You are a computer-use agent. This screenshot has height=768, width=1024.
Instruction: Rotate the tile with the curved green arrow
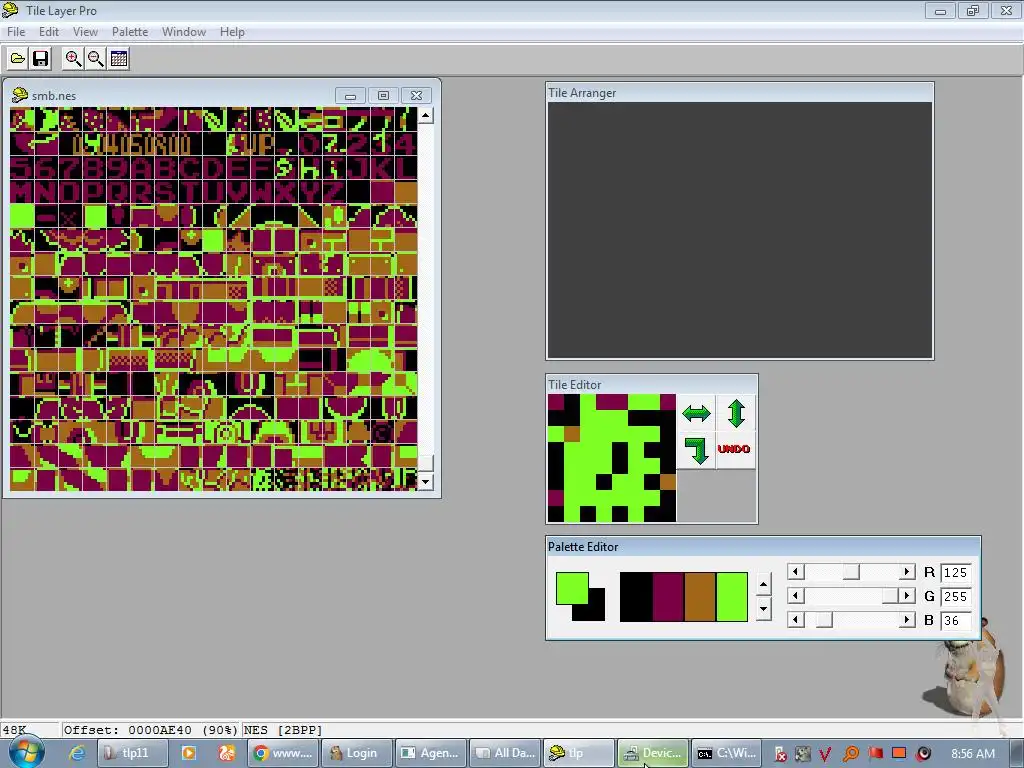[x=696, y=450]
